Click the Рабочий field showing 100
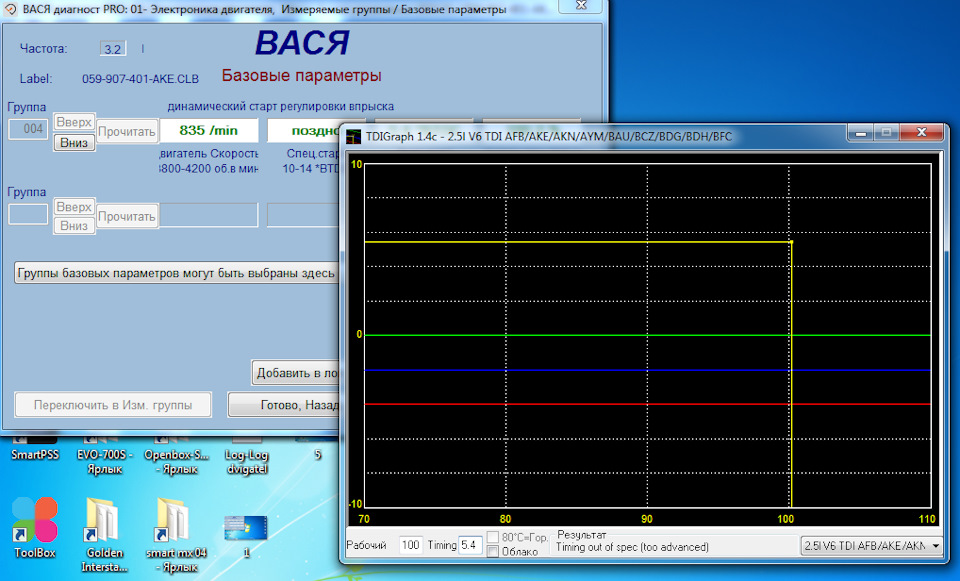Image resolution: width=960 pixels, height=581 pixels. point(410,545)
